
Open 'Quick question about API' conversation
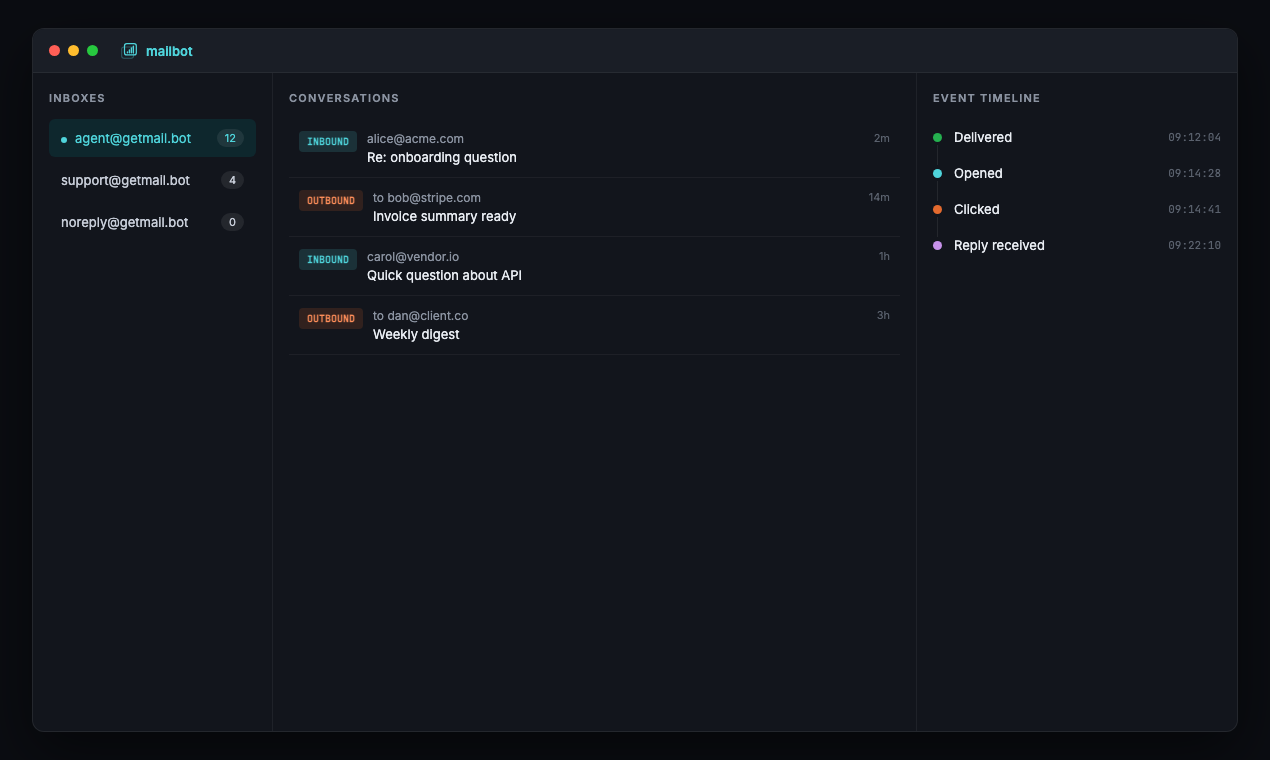(444, 276)
